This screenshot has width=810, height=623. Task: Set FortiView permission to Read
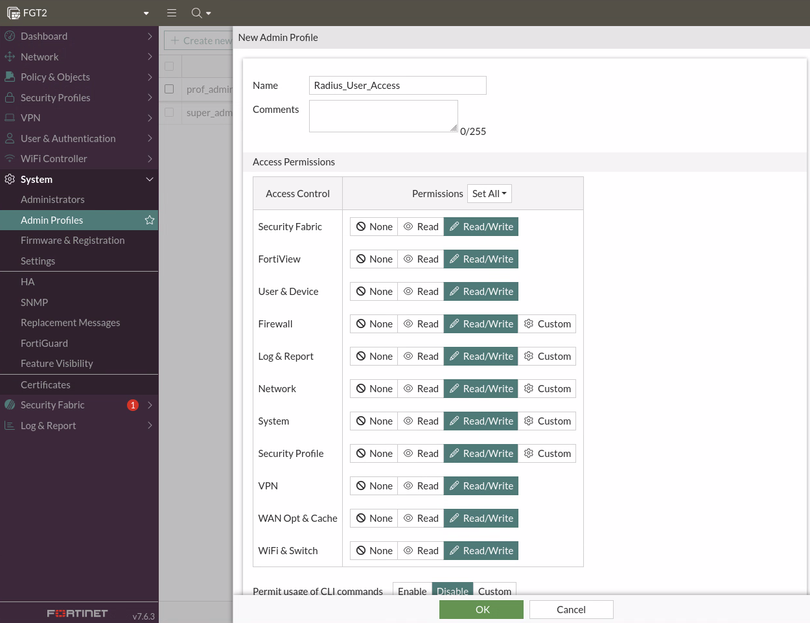[x=420, y=259]
